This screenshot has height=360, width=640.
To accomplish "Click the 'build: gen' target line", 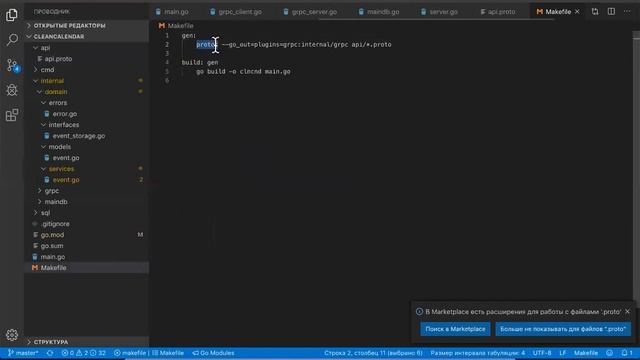I will pos(200,62).
